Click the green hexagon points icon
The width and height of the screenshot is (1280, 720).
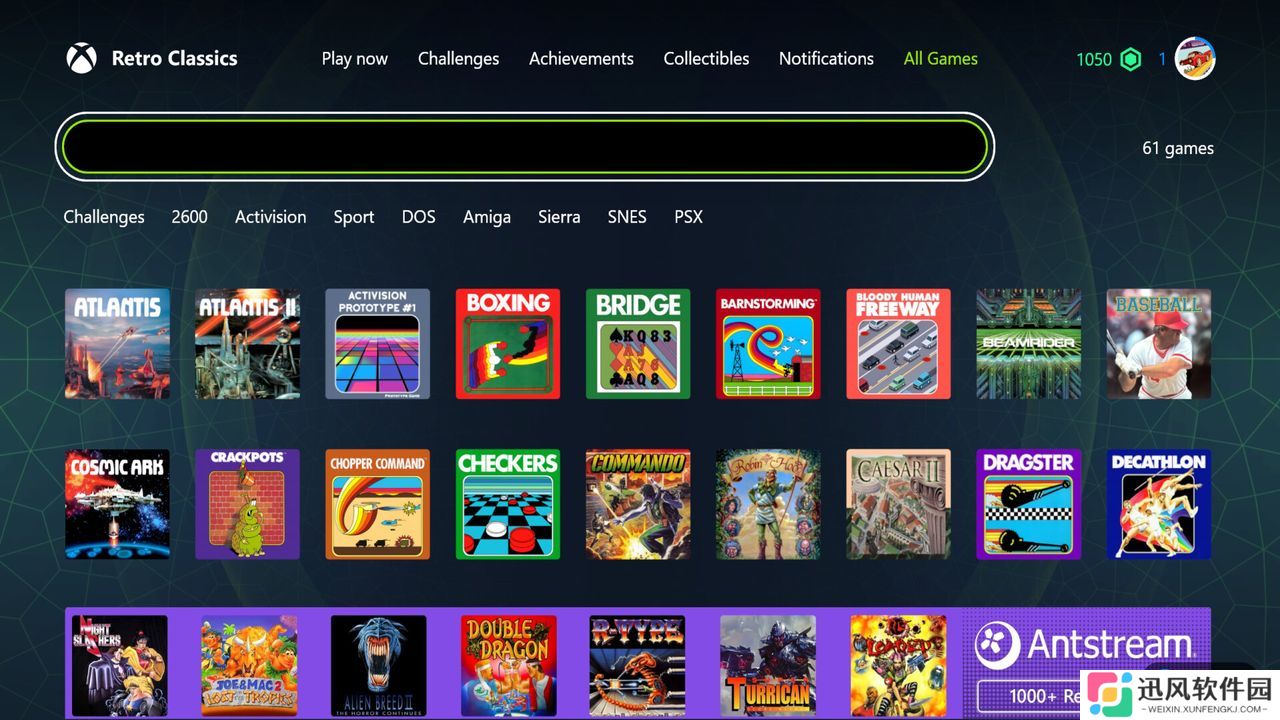[x=1130, y=59]
